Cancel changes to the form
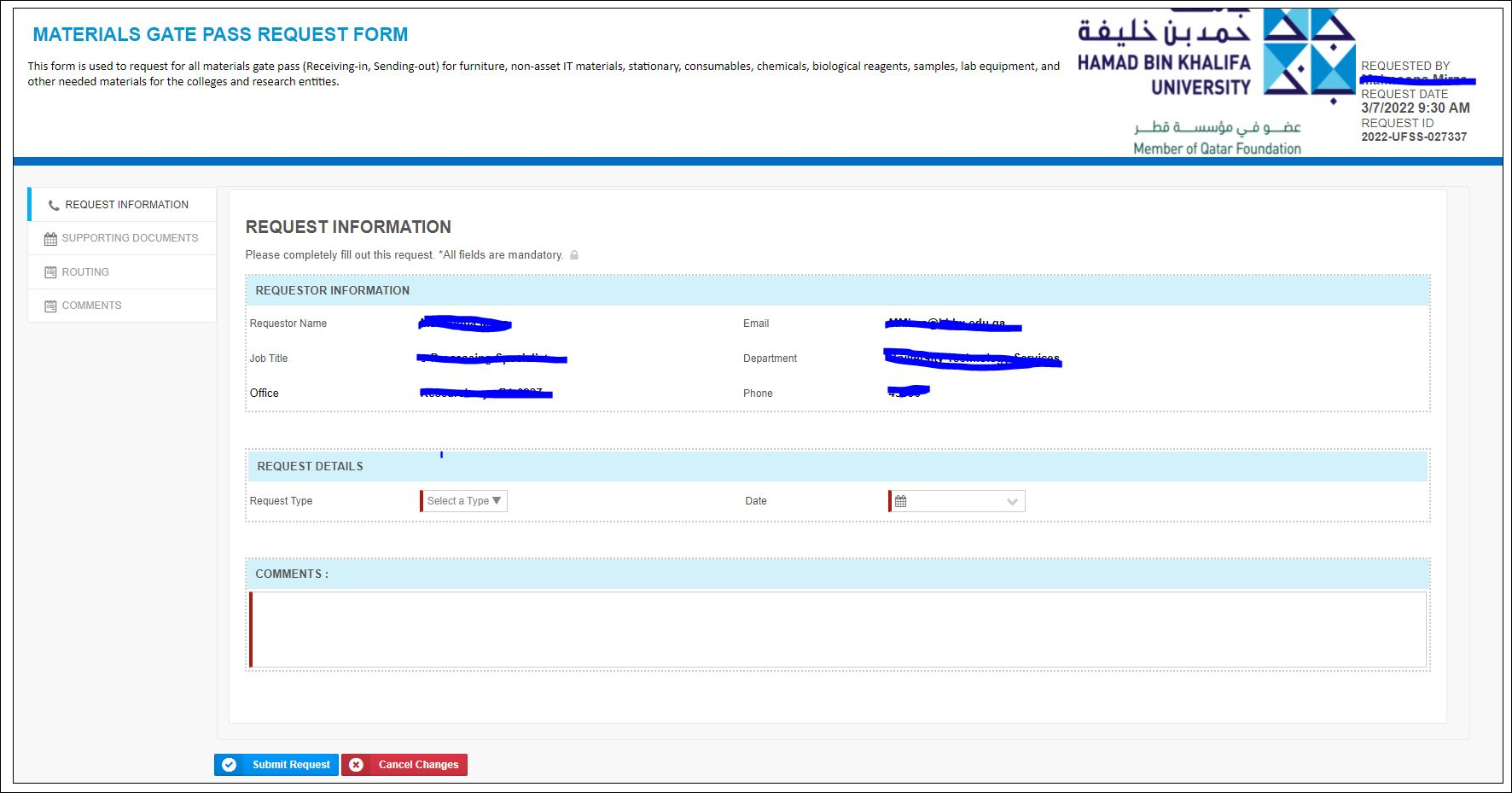1512x793 pixels. click(404, 765)
